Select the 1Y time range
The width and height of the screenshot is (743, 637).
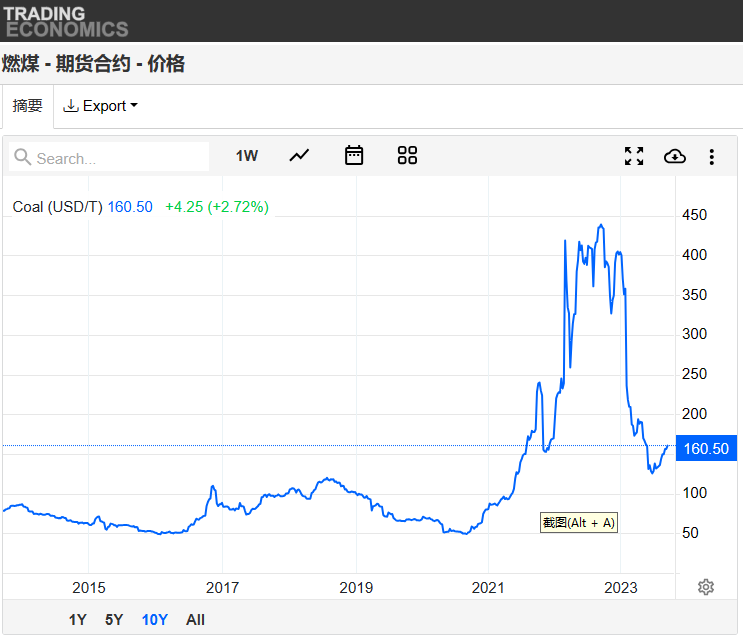tap(78, 620)
